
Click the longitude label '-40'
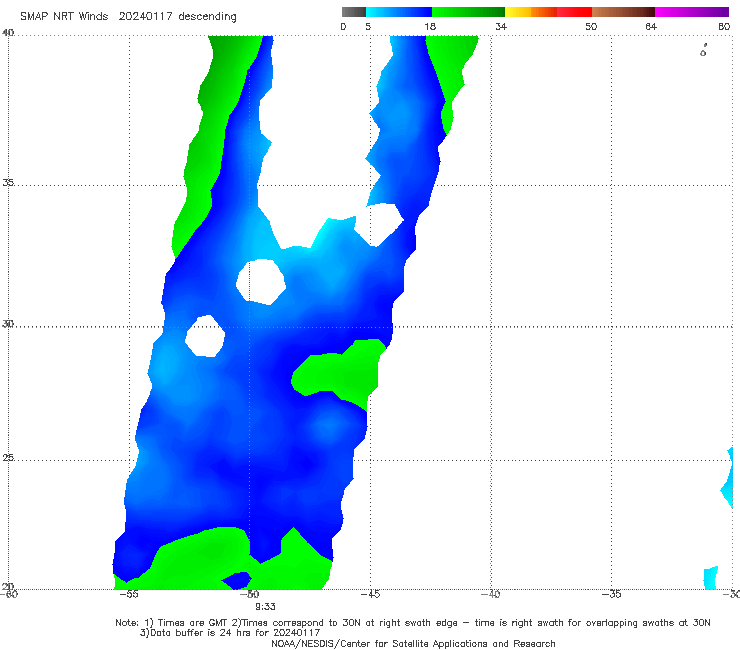click(x=491, y=594)
